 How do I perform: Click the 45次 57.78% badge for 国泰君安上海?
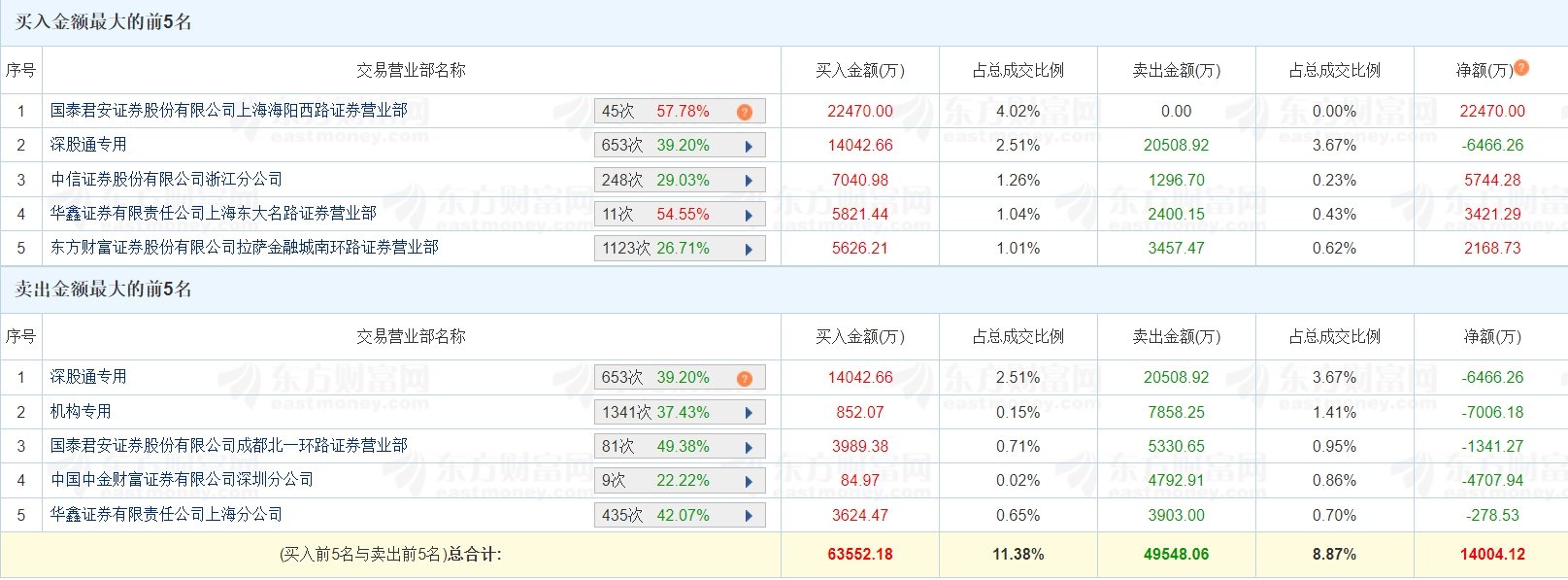pos(680,112)
